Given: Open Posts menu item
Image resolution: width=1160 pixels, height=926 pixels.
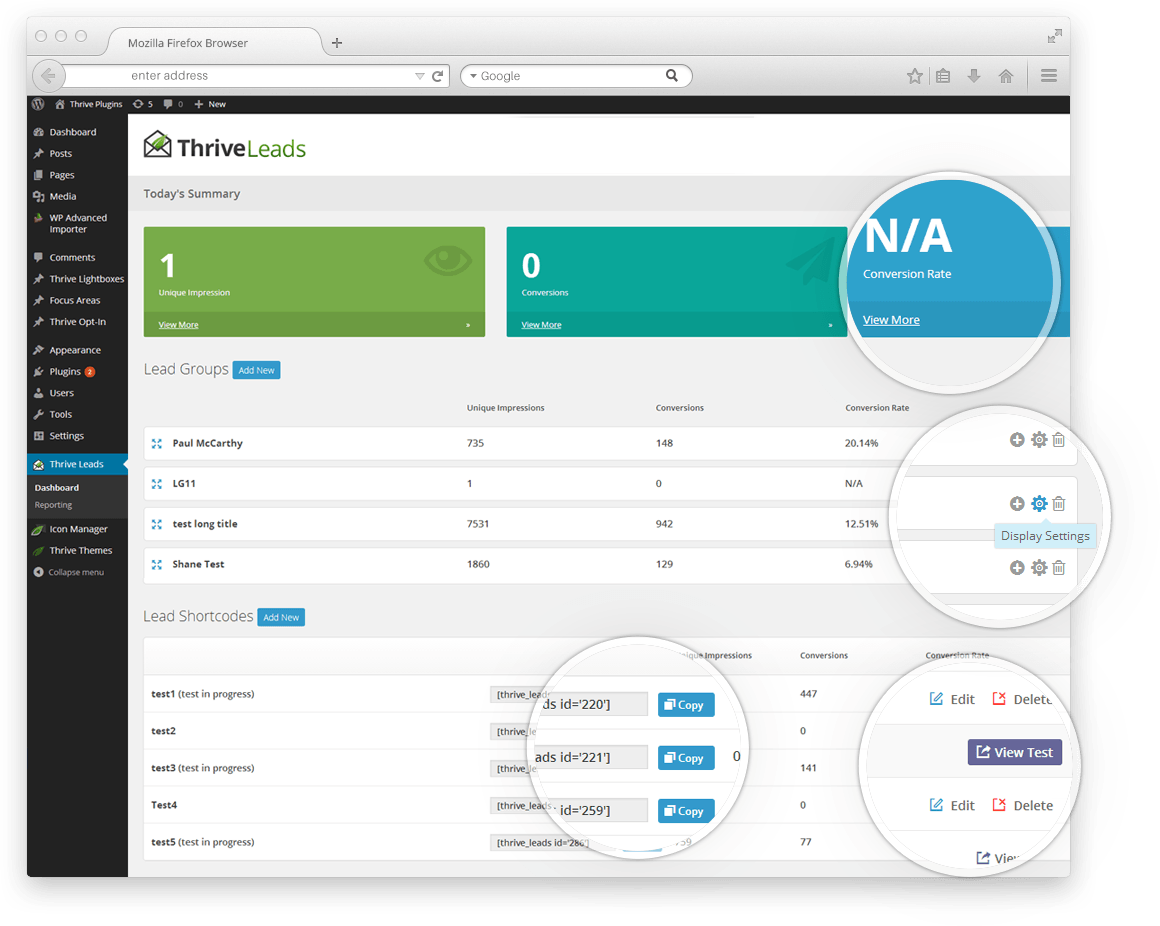Looking at the screenshot, I should point(61,154).
